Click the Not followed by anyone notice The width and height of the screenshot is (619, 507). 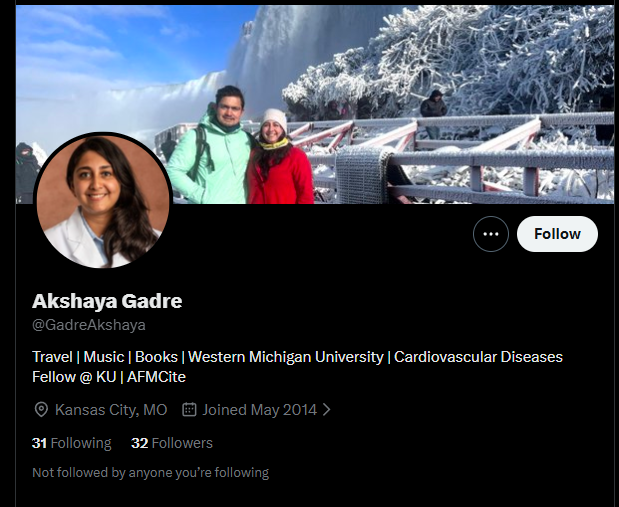[x=150, y=473]
